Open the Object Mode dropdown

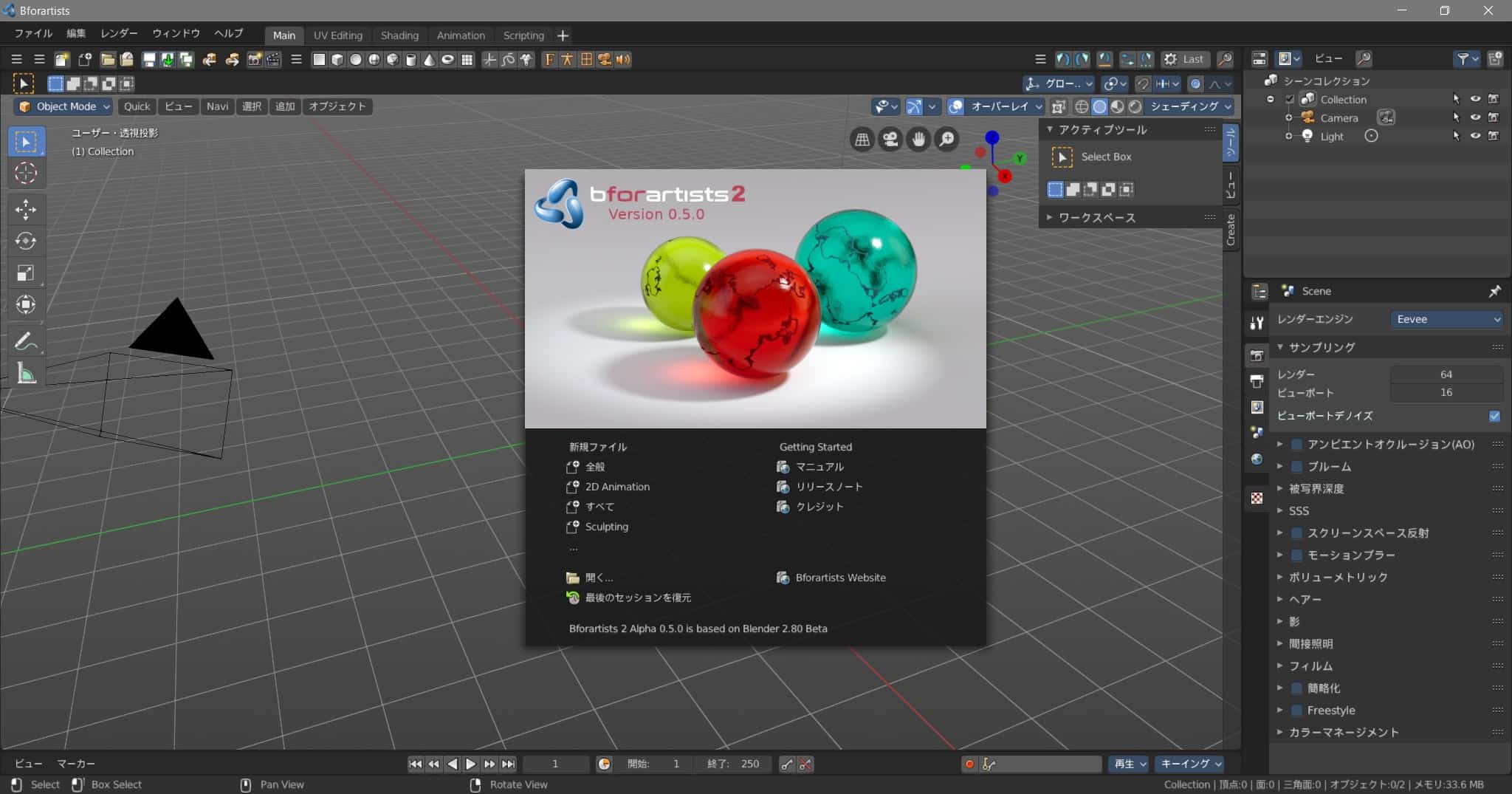click(x=63, y=106)
